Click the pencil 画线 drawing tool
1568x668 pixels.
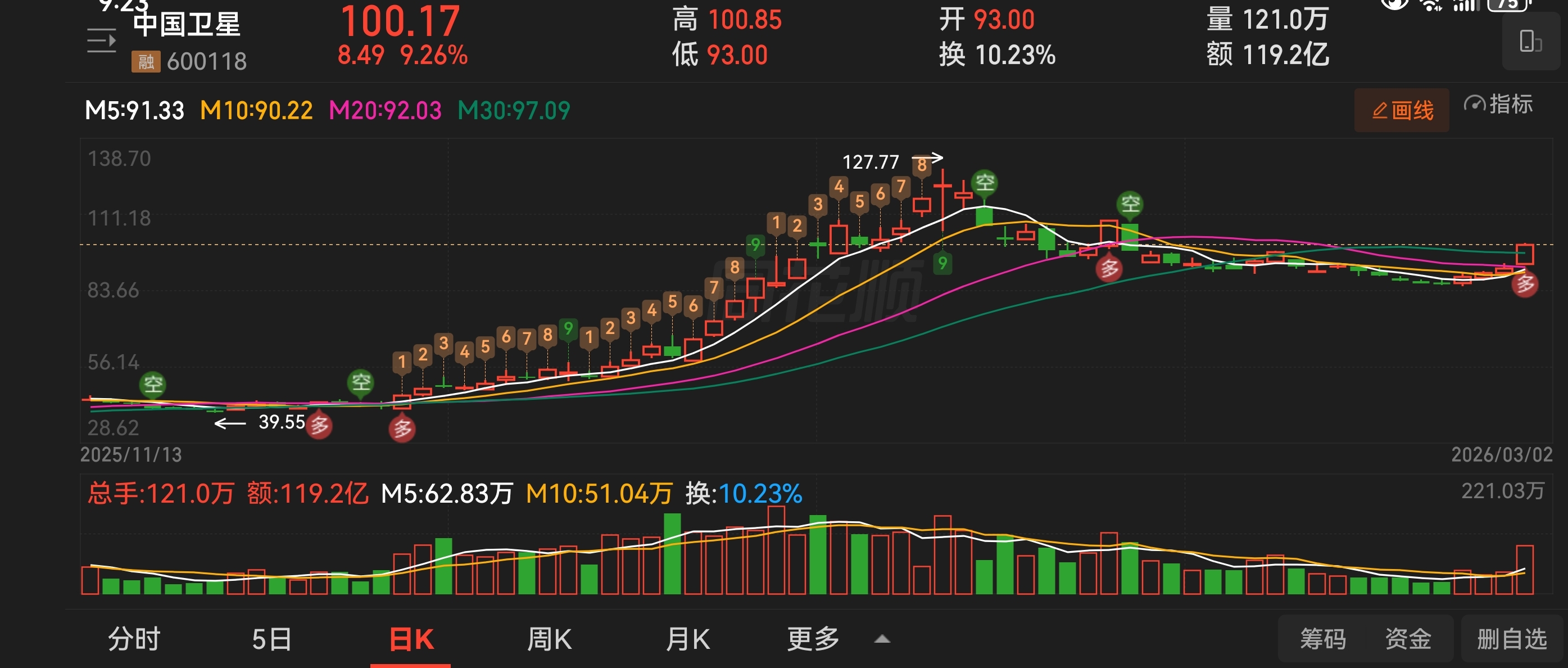point(1401,110)
